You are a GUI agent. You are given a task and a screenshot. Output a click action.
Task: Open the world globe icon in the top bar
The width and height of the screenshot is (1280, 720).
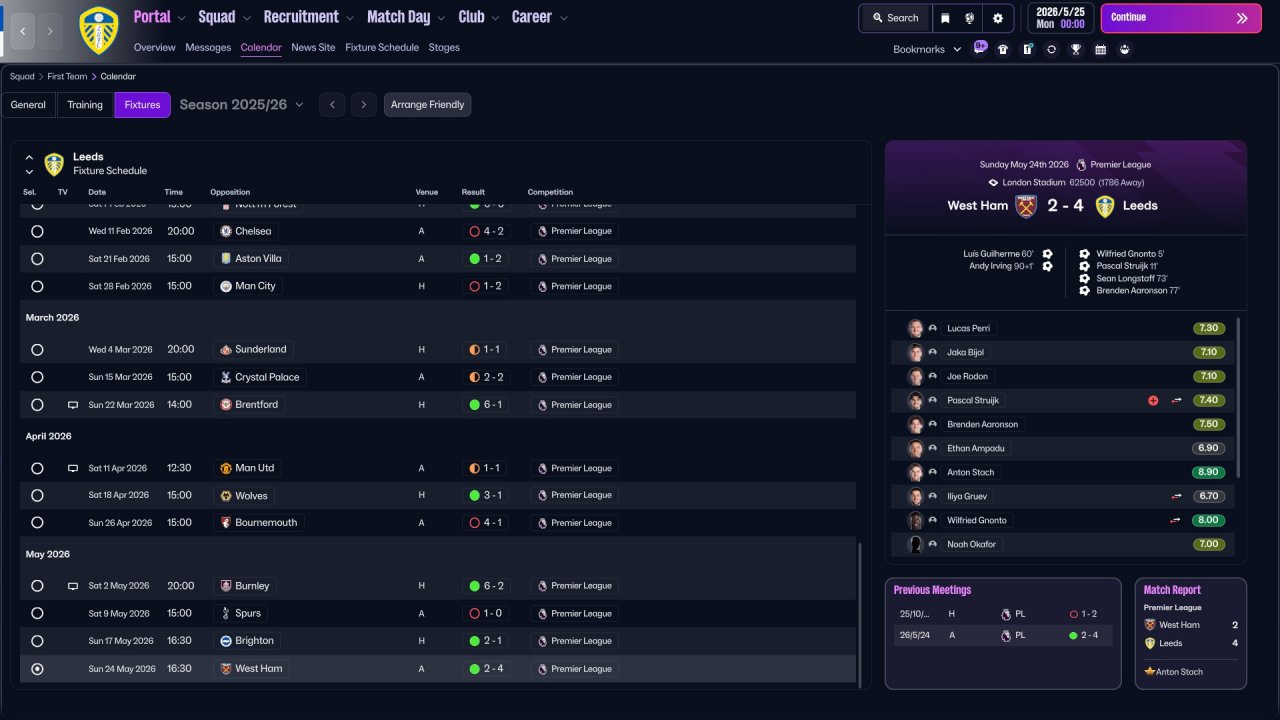coord(970,18)
